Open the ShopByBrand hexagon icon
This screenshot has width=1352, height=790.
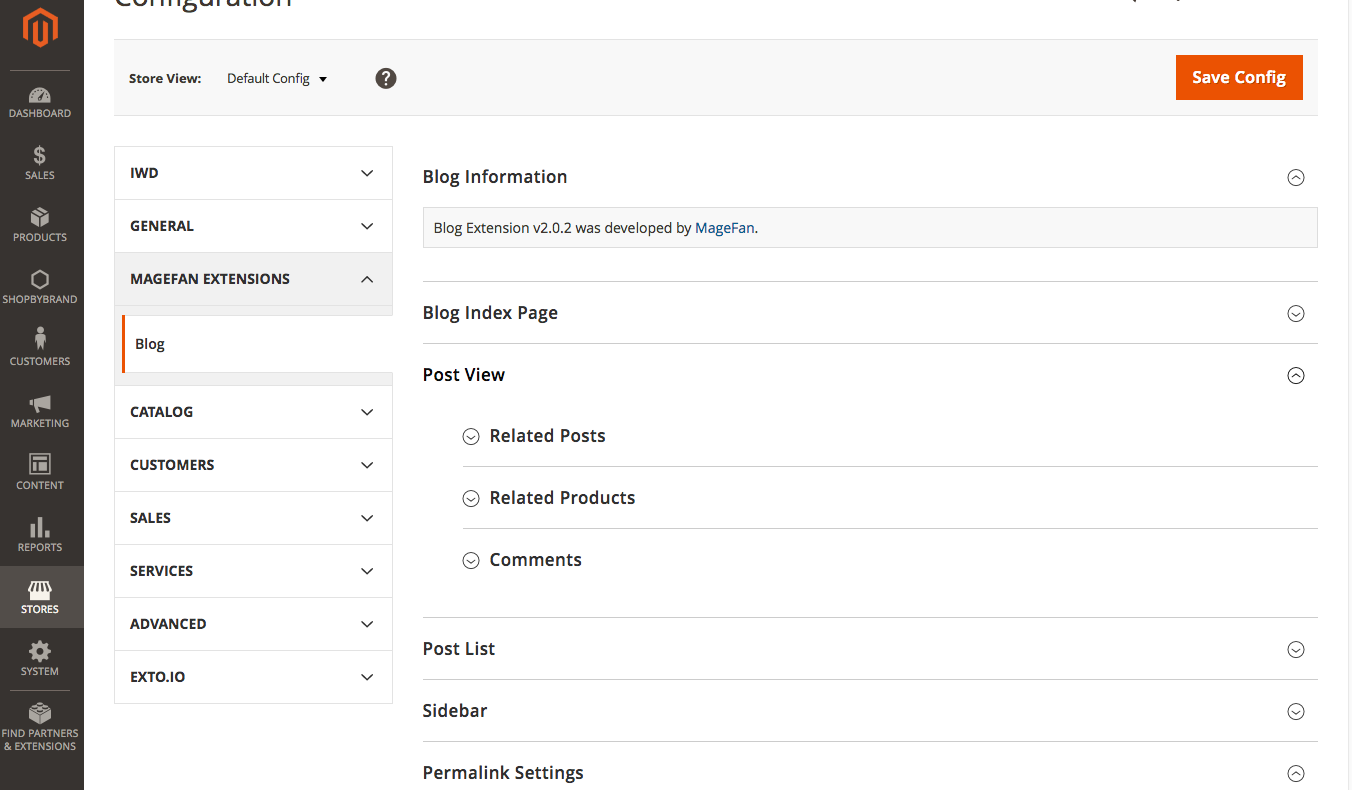click(40, 280)
